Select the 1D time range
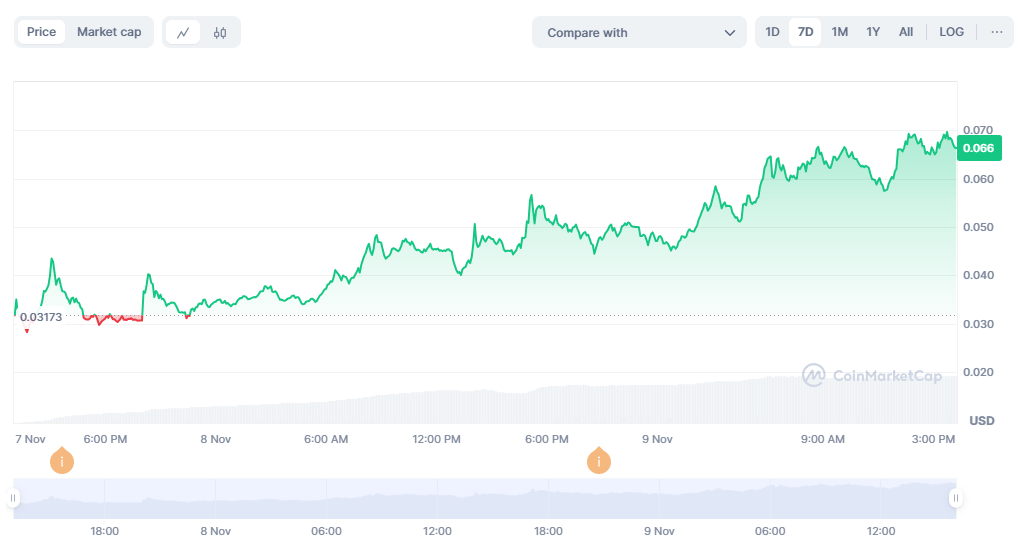The image size is (1019, 543). (x=772, y=32)
